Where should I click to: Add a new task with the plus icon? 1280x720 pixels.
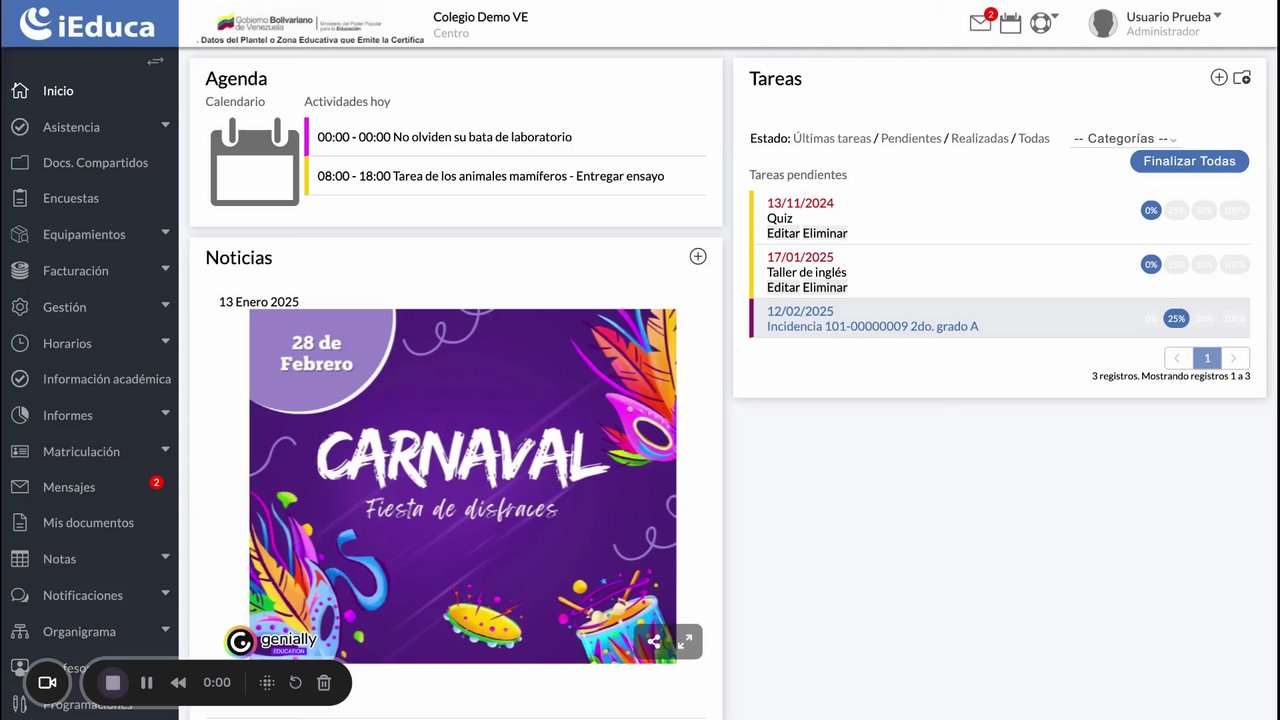tap(1219, 77)
